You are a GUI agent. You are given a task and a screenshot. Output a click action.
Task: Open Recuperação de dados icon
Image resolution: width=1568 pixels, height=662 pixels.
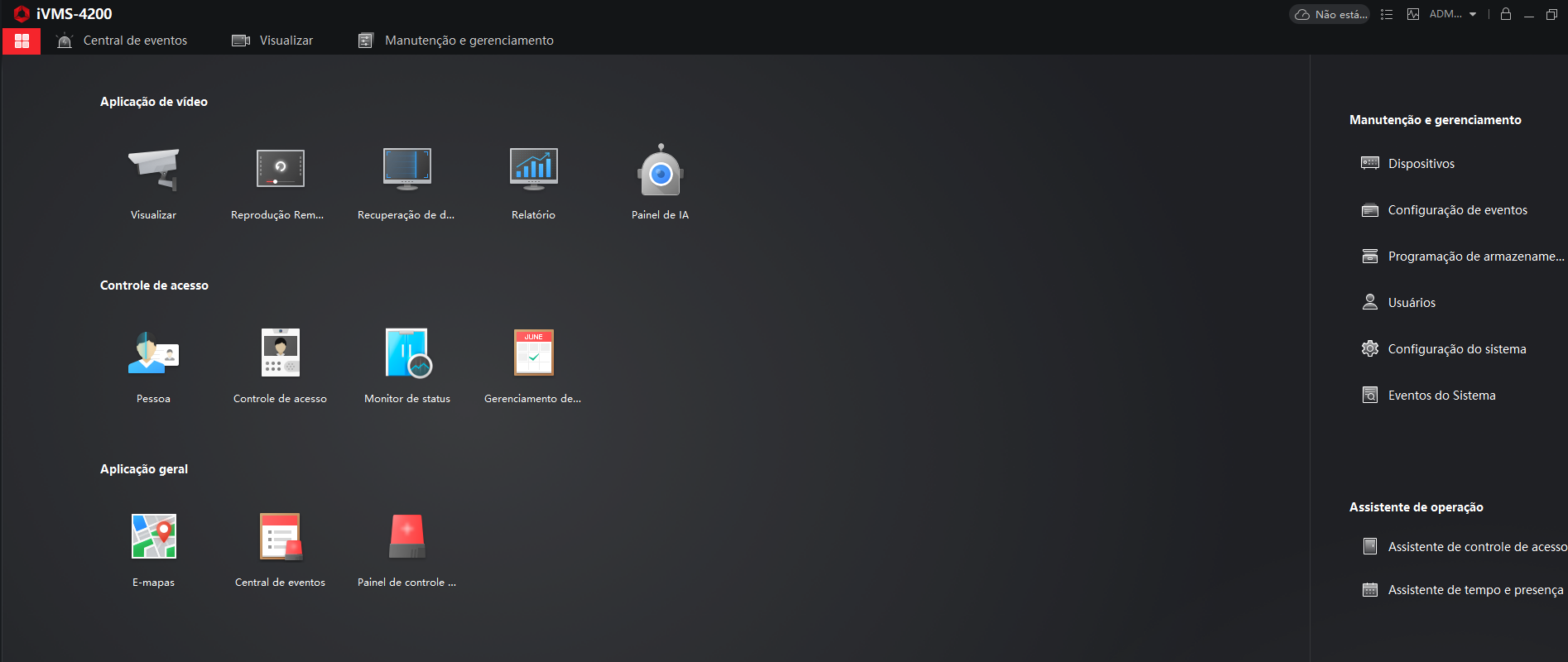(406, 169)
